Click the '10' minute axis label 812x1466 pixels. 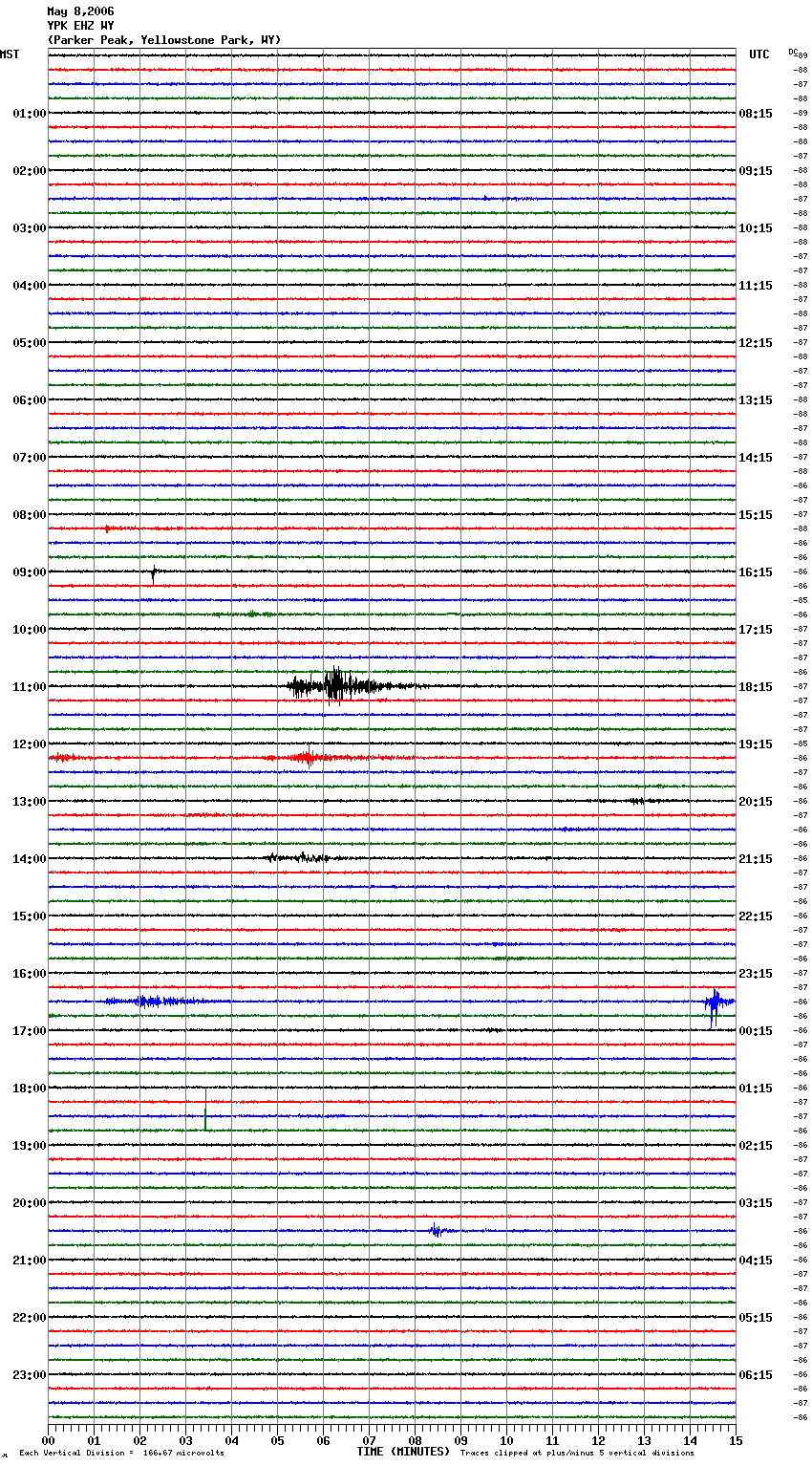click(x=507, y=1441)
